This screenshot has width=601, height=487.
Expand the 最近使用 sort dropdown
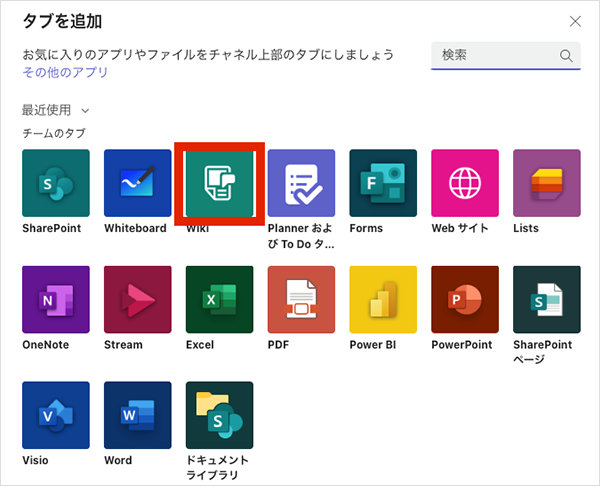56,110
